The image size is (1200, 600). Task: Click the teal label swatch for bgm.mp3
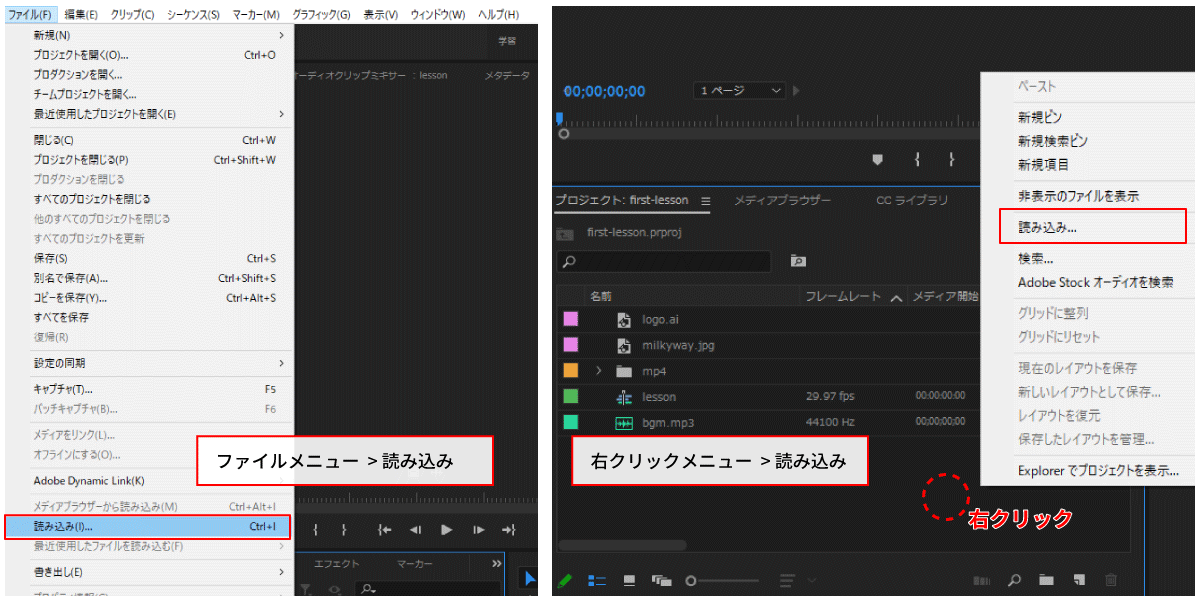(571, 423)
